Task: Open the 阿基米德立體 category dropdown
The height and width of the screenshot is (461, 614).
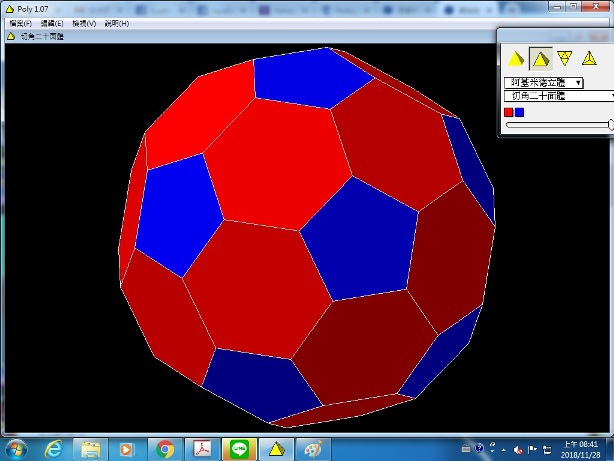Action: (544, 83)
